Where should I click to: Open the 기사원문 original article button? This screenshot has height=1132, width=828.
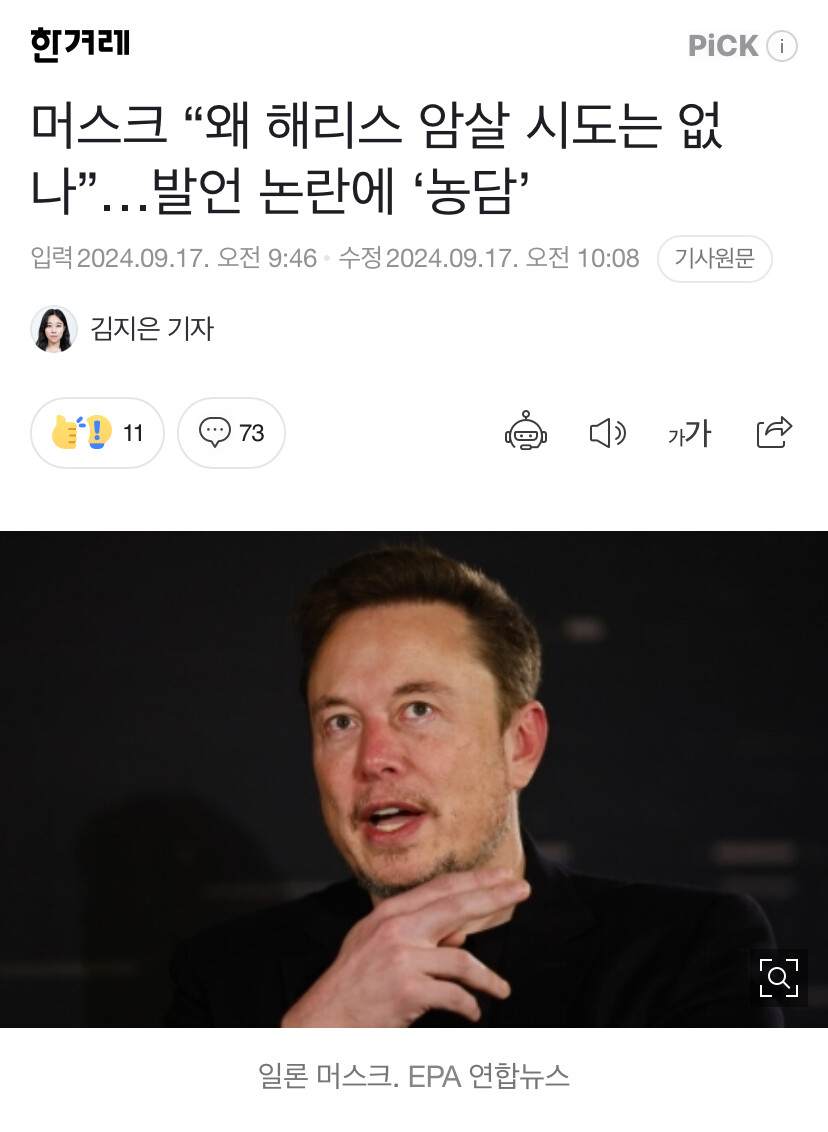(x=715, y=258)
